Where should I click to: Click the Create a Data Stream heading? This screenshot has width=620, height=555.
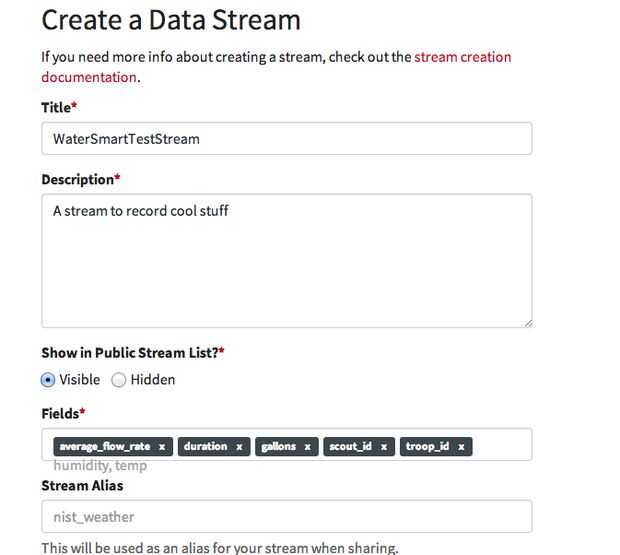(171, 19)
